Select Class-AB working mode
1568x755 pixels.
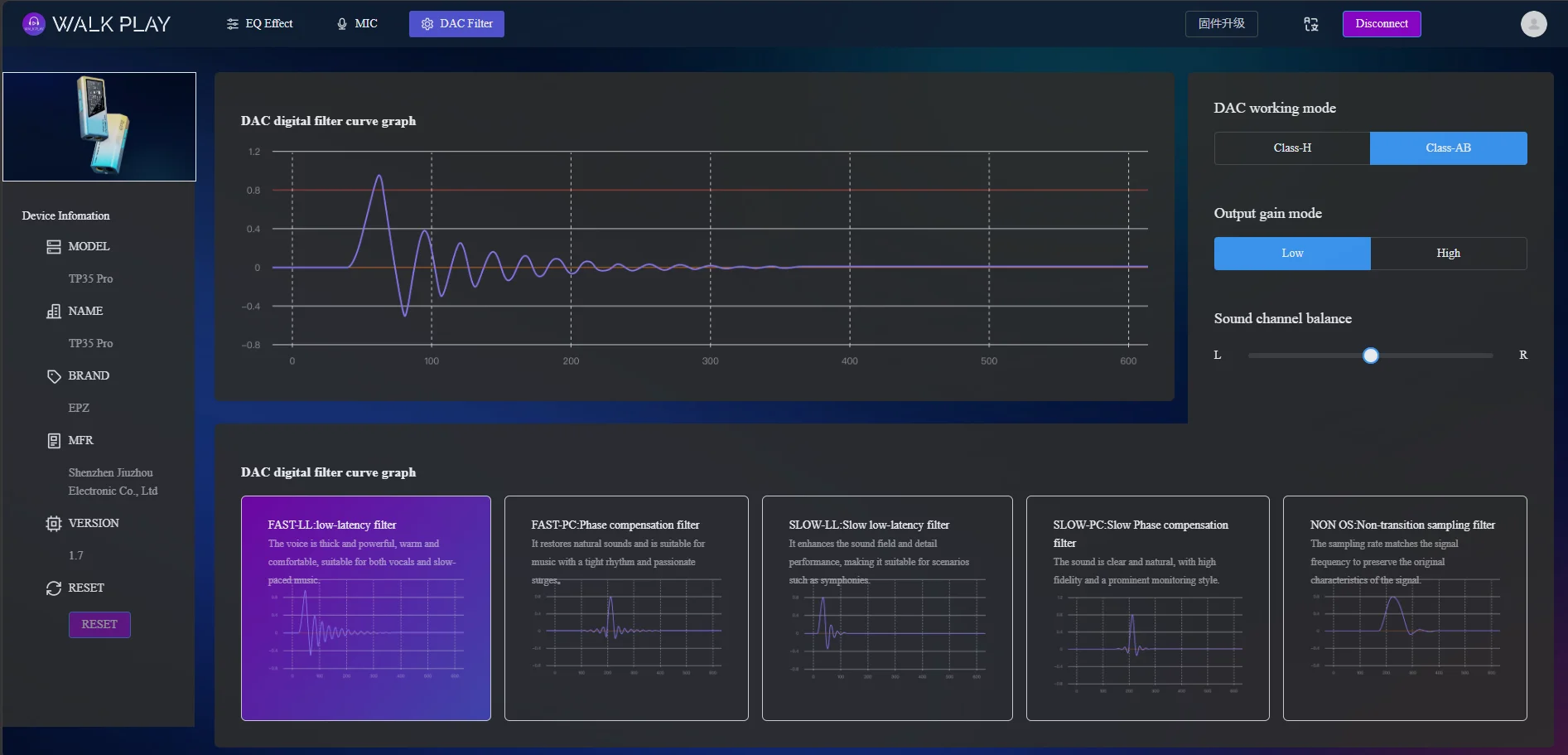pos(1449,148)
